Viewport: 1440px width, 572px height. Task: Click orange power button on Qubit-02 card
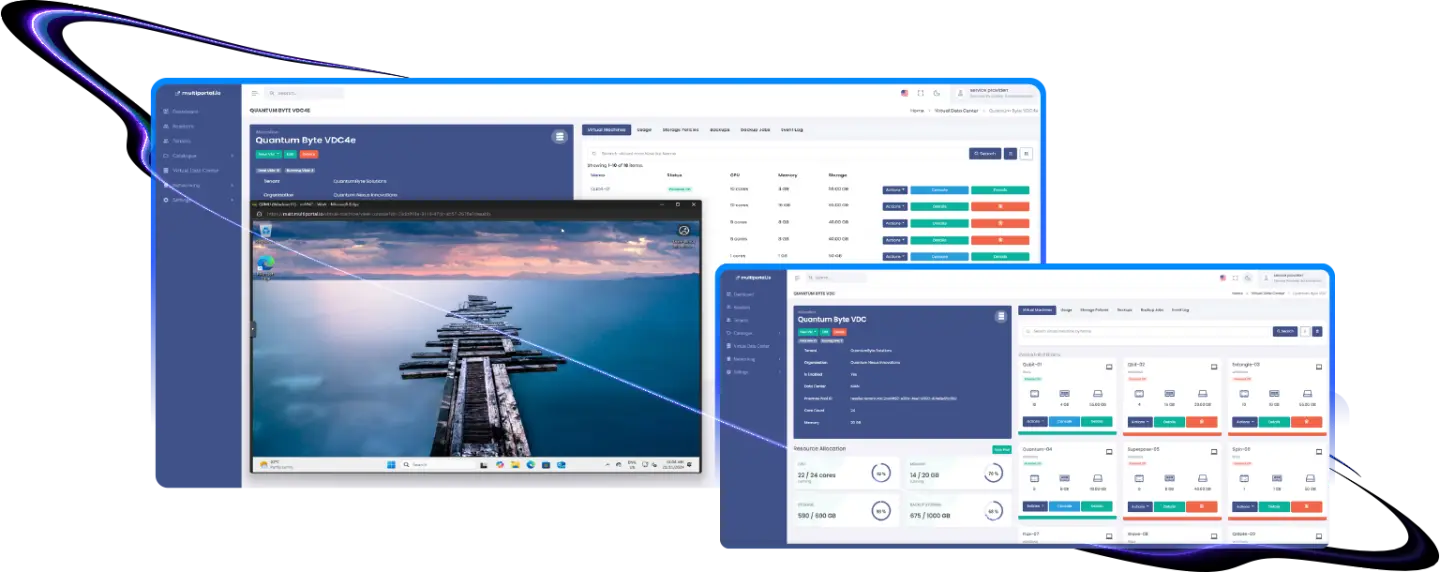(x=1201, y=422)
